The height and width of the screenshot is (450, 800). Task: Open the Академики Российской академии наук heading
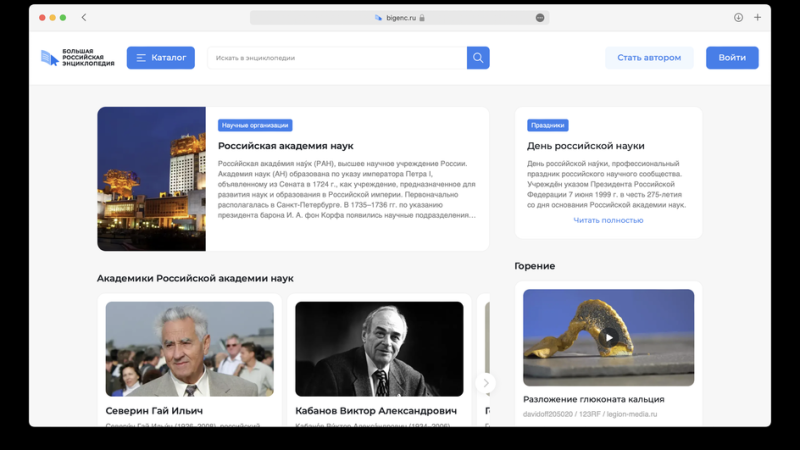tap(195, 279)
